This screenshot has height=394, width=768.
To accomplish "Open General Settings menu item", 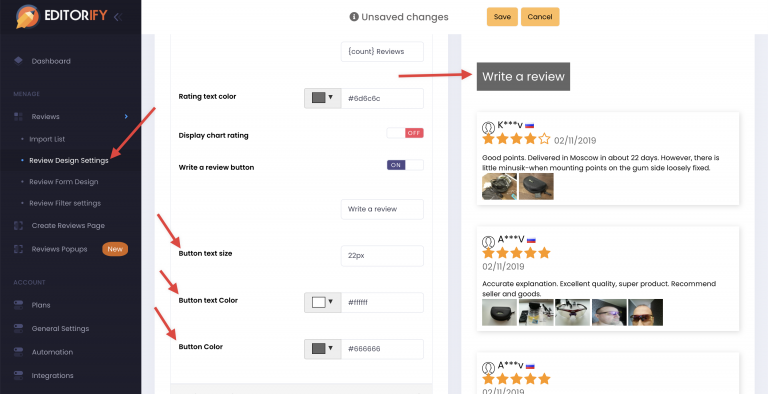I will point(60,328).
